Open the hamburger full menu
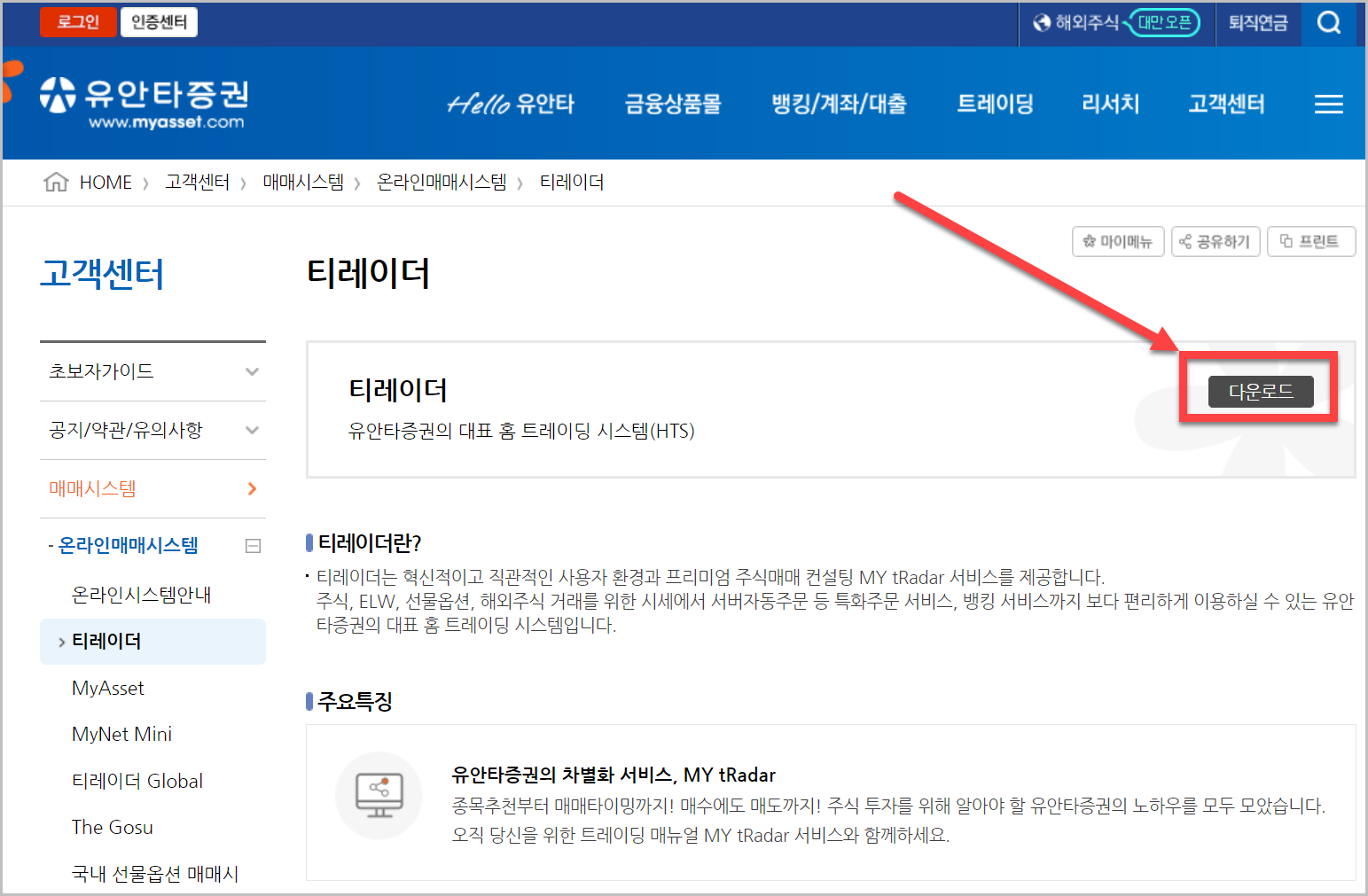Viewport: 1368px width, 896px height. point(1328,105)
